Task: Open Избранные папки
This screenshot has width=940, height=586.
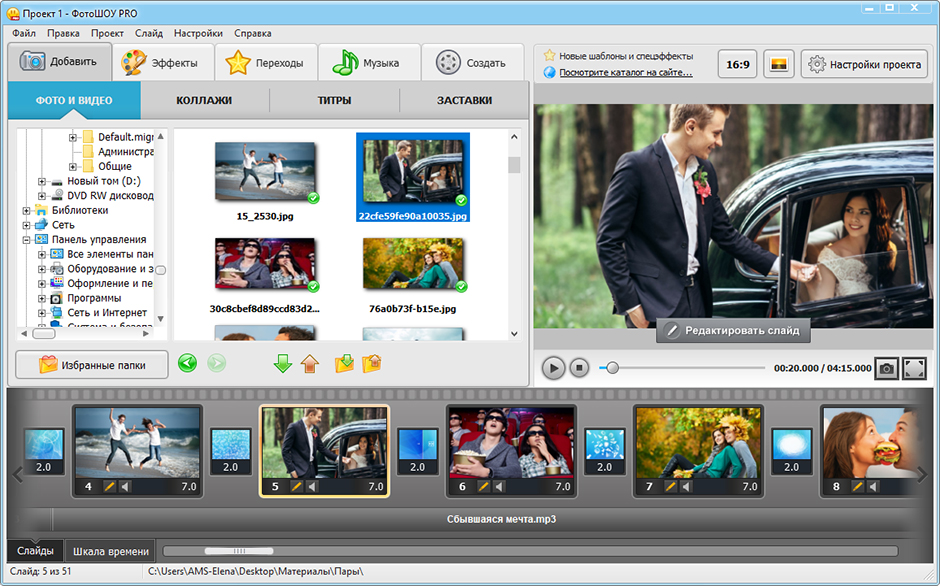Action: point(92,365)
